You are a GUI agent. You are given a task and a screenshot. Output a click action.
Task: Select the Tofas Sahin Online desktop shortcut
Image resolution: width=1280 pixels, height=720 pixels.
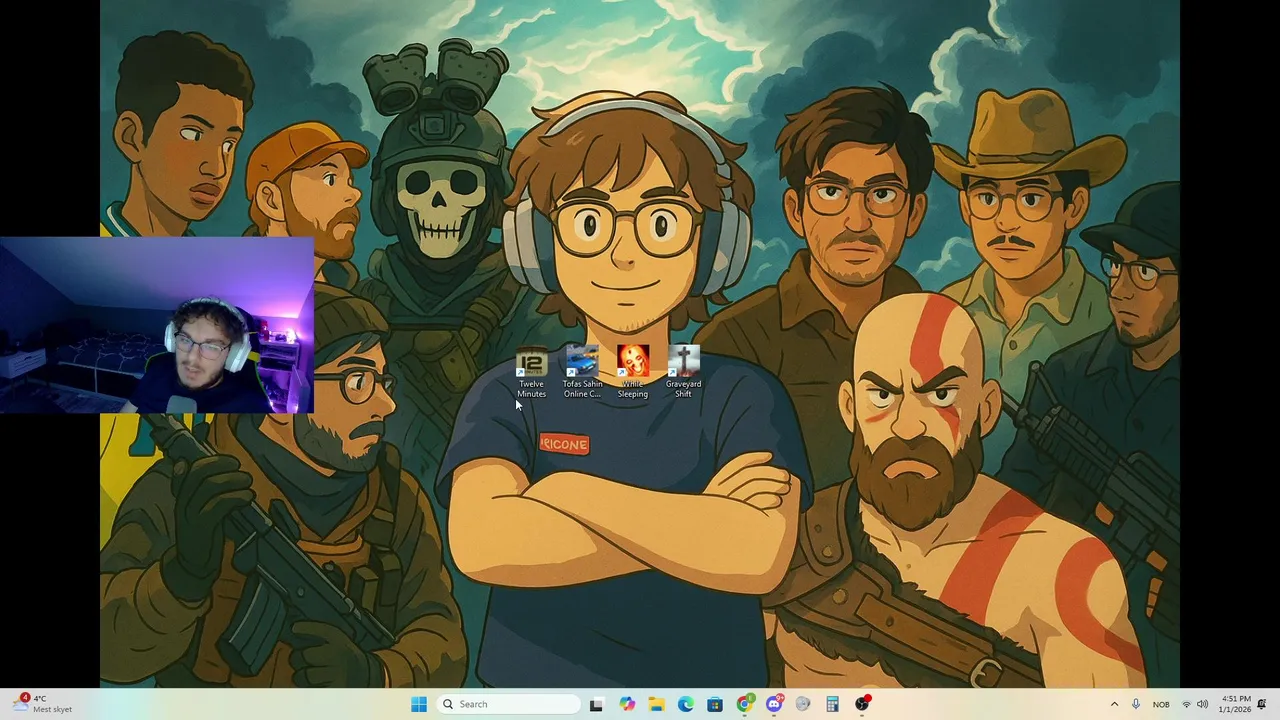point(582,373)
